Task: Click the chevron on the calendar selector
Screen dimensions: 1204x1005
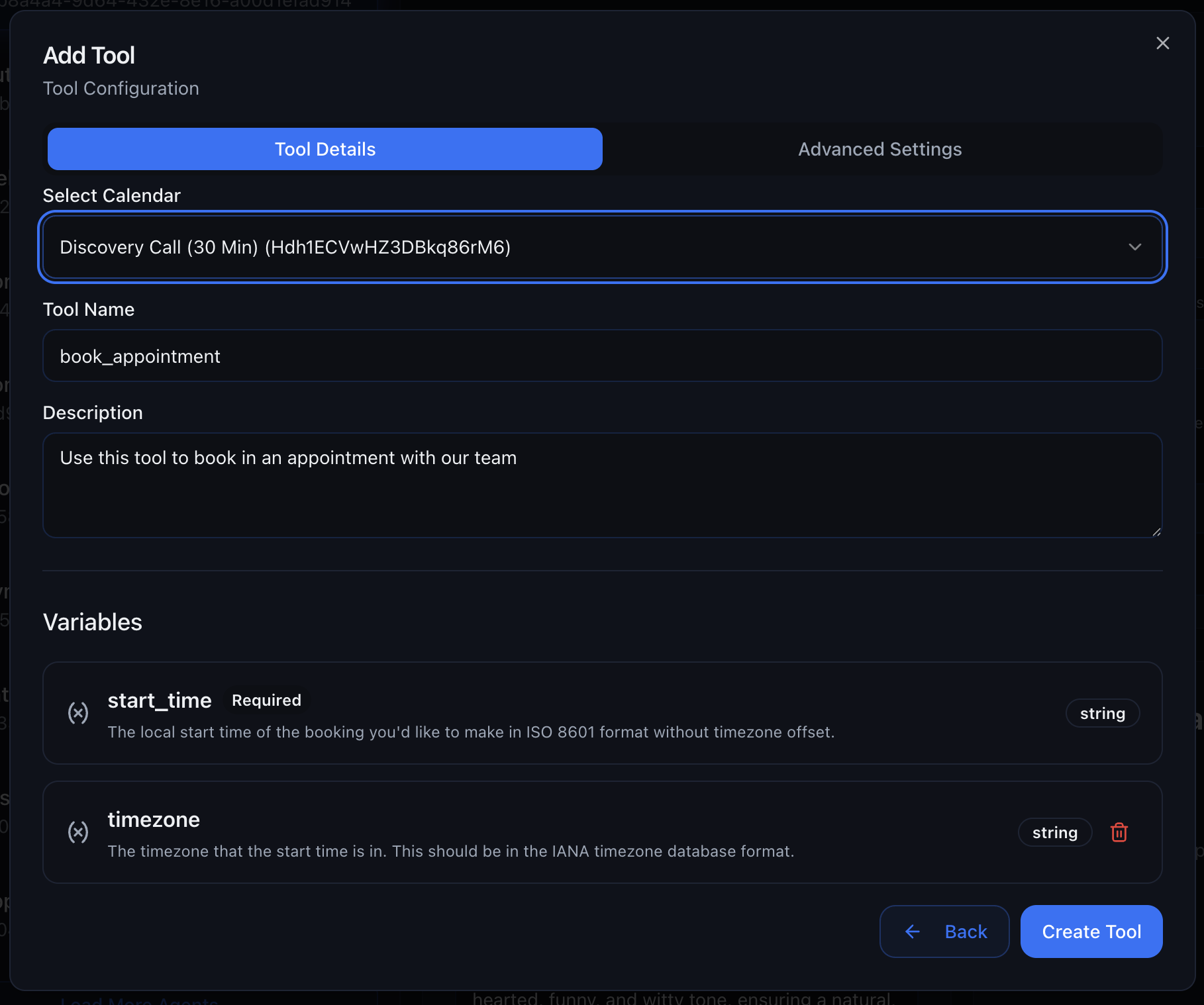Action: click(x=1136, y=247)
